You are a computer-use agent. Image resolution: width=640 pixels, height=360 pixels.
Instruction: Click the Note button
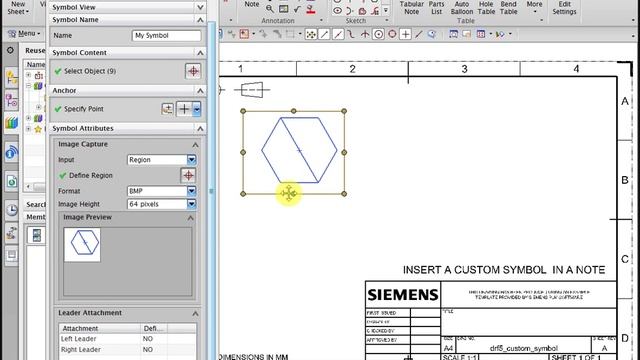click(252, 4)
